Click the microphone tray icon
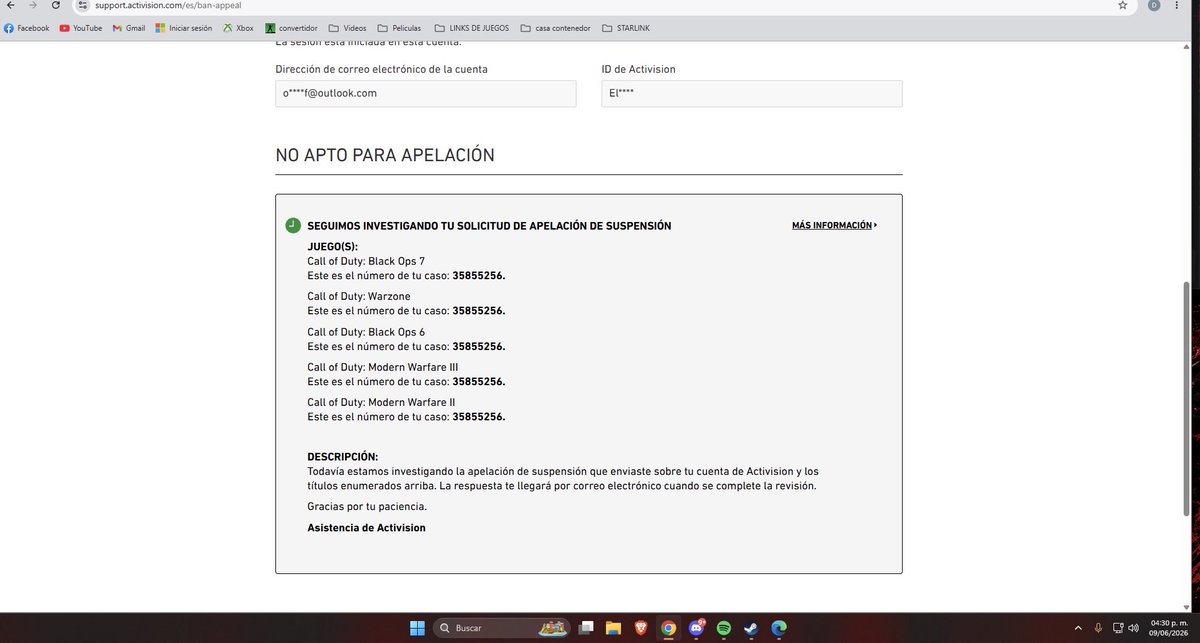Viewport: 1200px width, 643px height. pos(1098,628)
